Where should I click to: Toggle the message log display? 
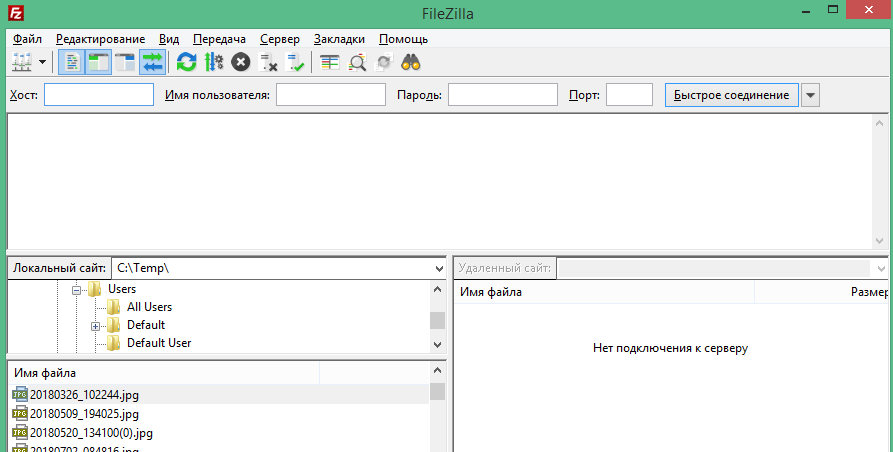coord(72,62)
